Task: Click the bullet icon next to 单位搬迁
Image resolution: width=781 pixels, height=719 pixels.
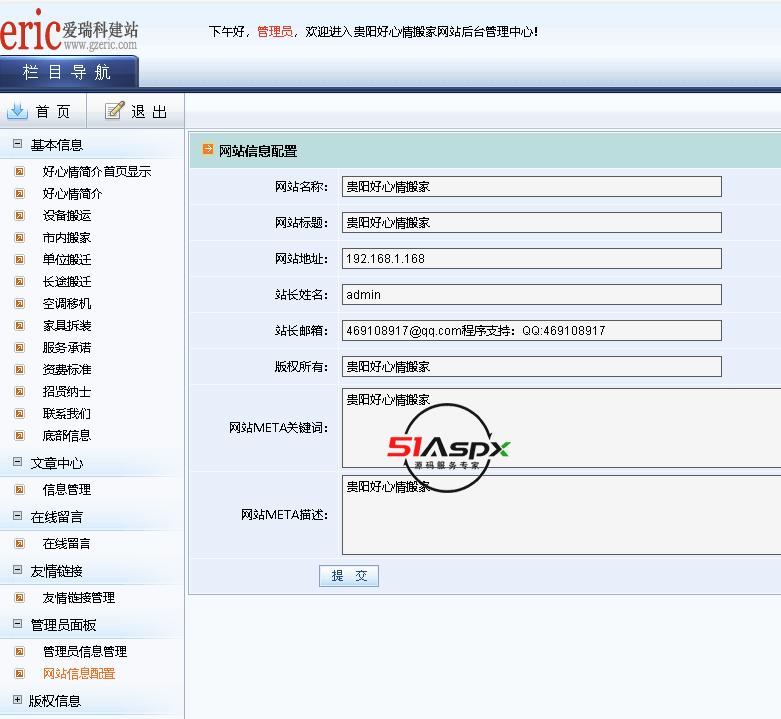Action: point(19,259)
